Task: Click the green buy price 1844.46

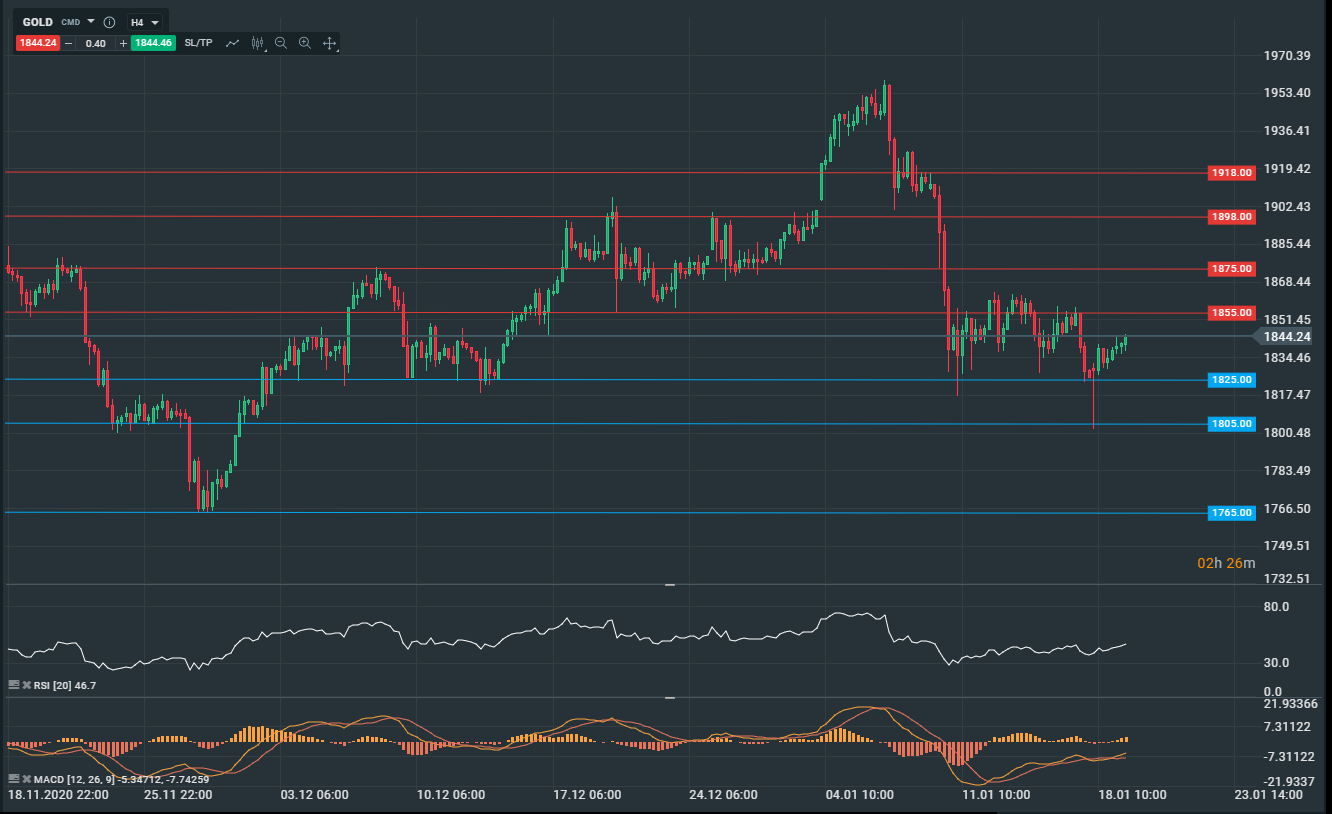Action: click(x=153, y=43)
